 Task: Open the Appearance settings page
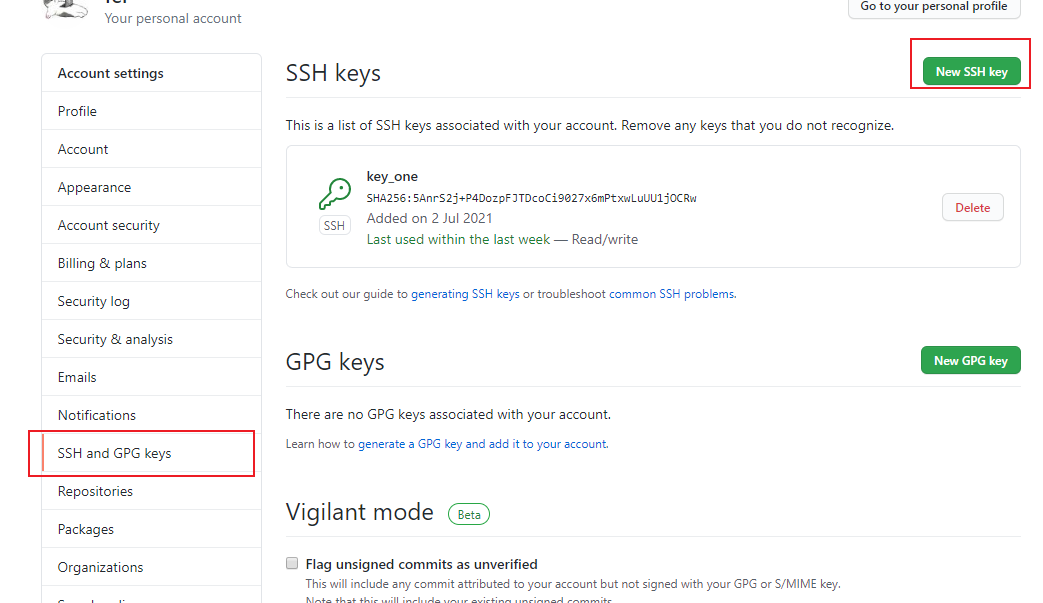[x=152, y=187]
